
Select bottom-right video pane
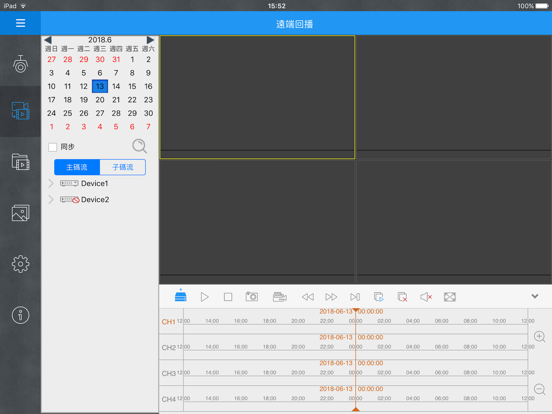[x=454, y=221]
